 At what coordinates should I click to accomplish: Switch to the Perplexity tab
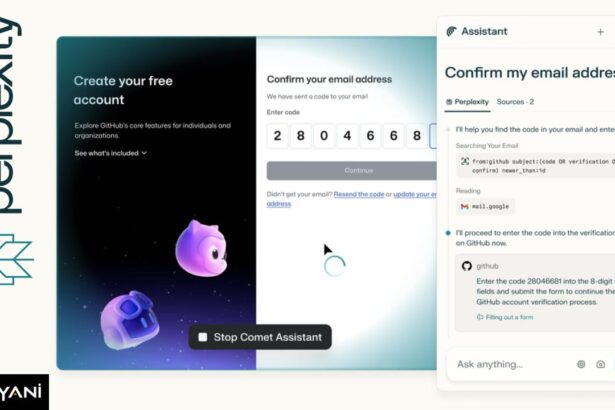[x=467, y=102]
